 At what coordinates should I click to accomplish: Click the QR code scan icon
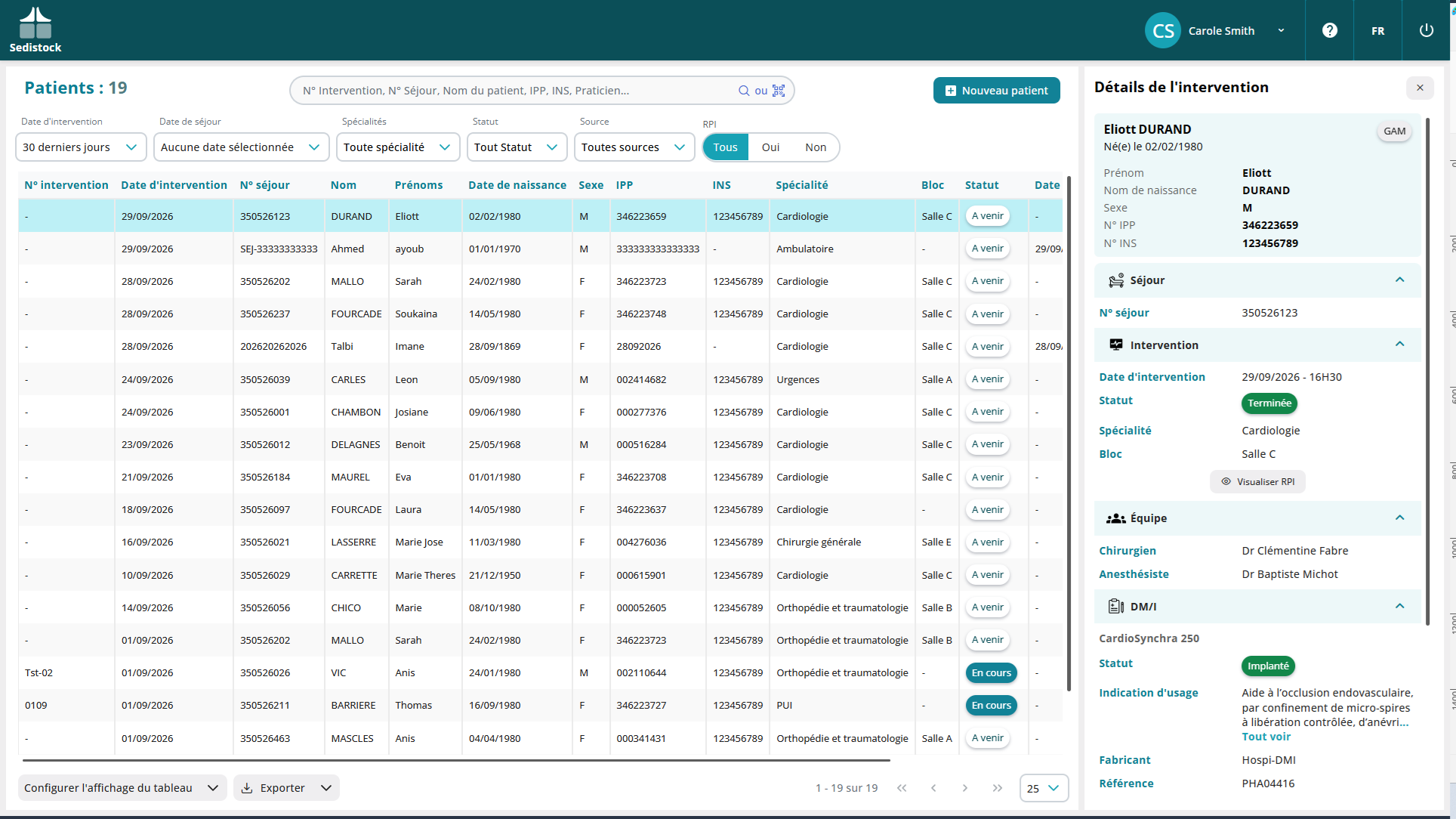click(x=779, y=91)
